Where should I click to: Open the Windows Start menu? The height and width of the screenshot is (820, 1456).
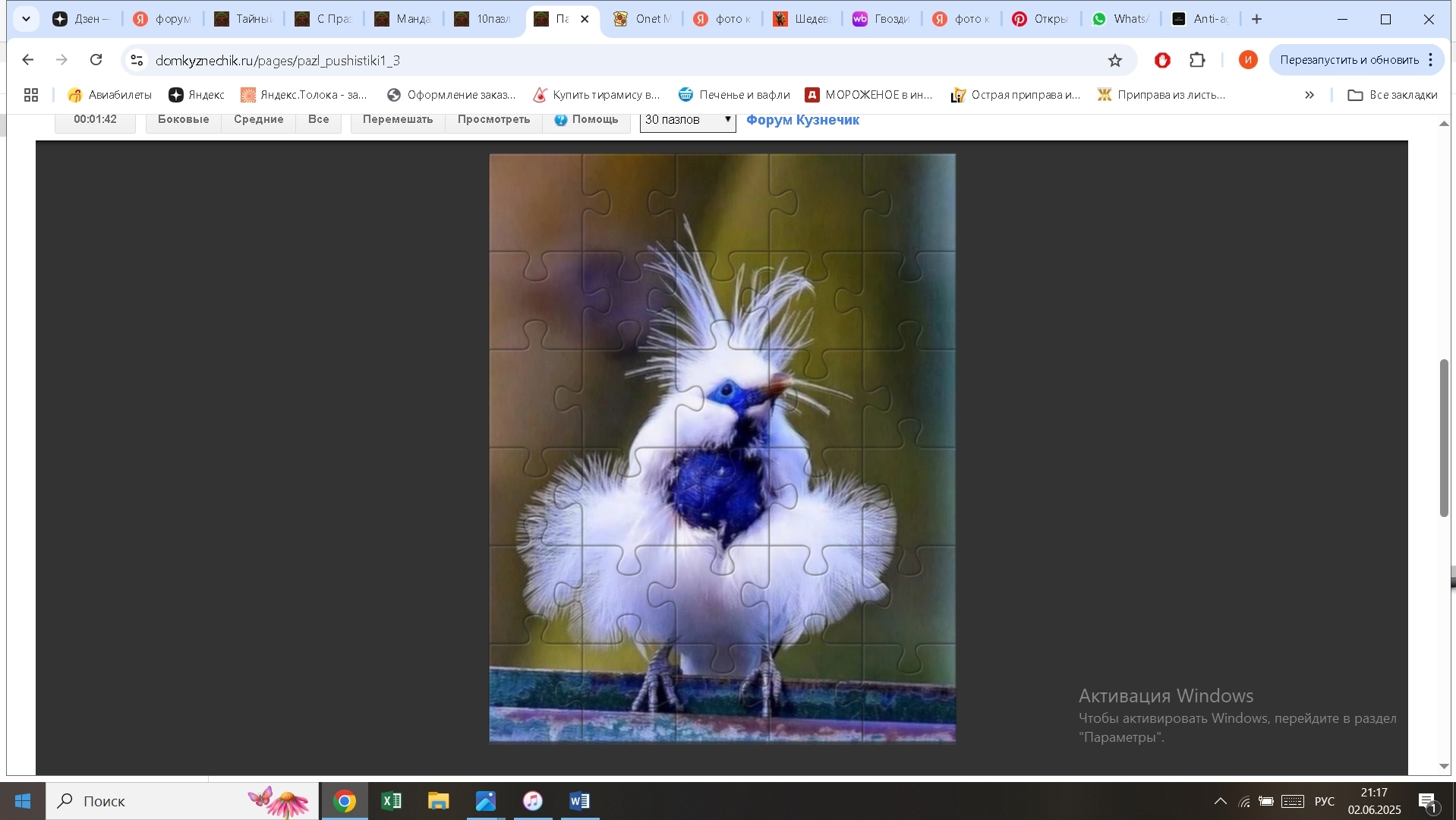pos(23,801)
